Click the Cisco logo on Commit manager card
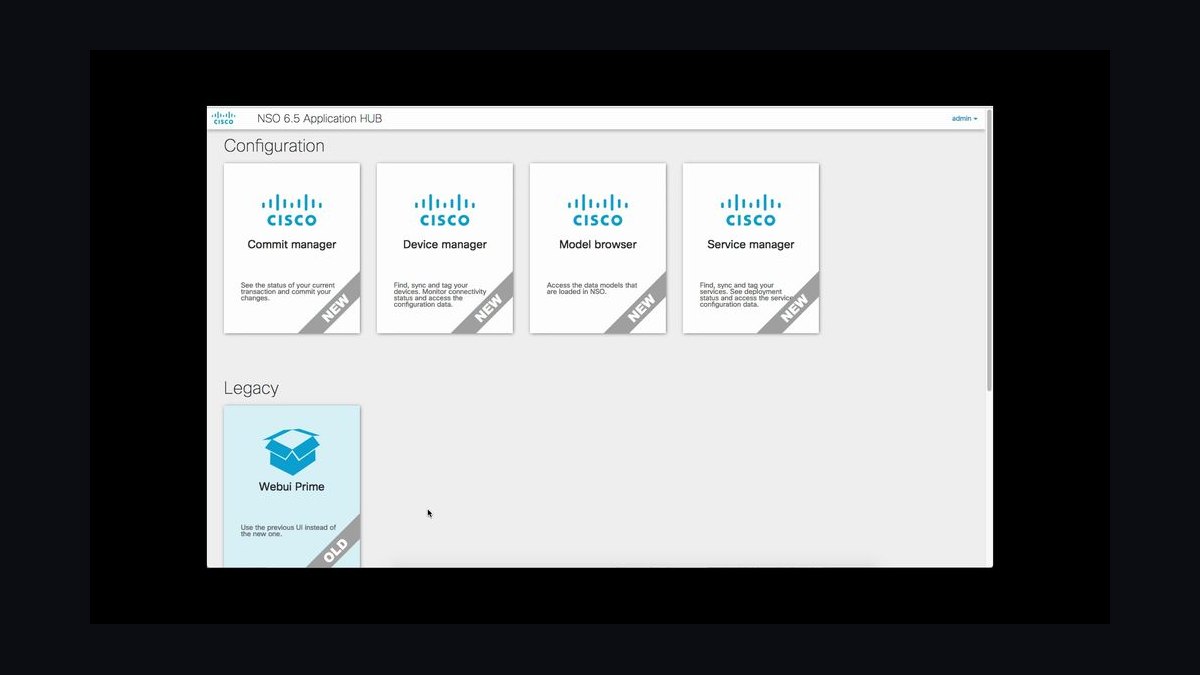1200x675 pixels. [292, 211]
